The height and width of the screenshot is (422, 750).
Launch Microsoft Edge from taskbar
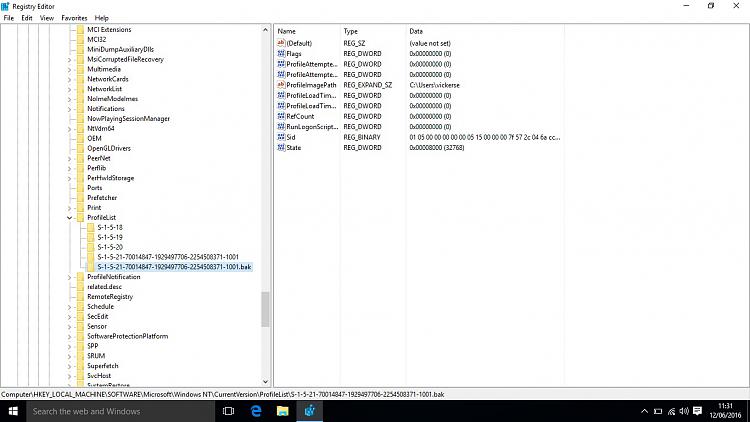tap(256, 411)
